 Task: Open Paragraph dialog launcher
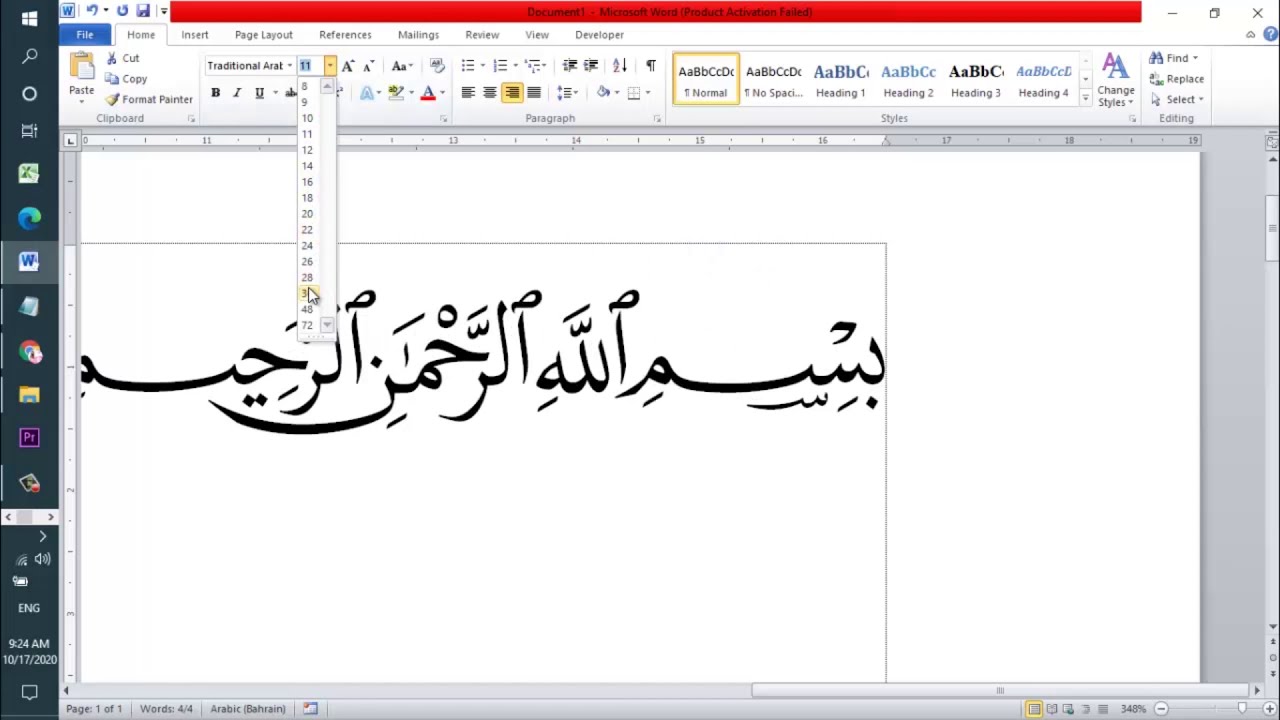[x=657, y=119]
